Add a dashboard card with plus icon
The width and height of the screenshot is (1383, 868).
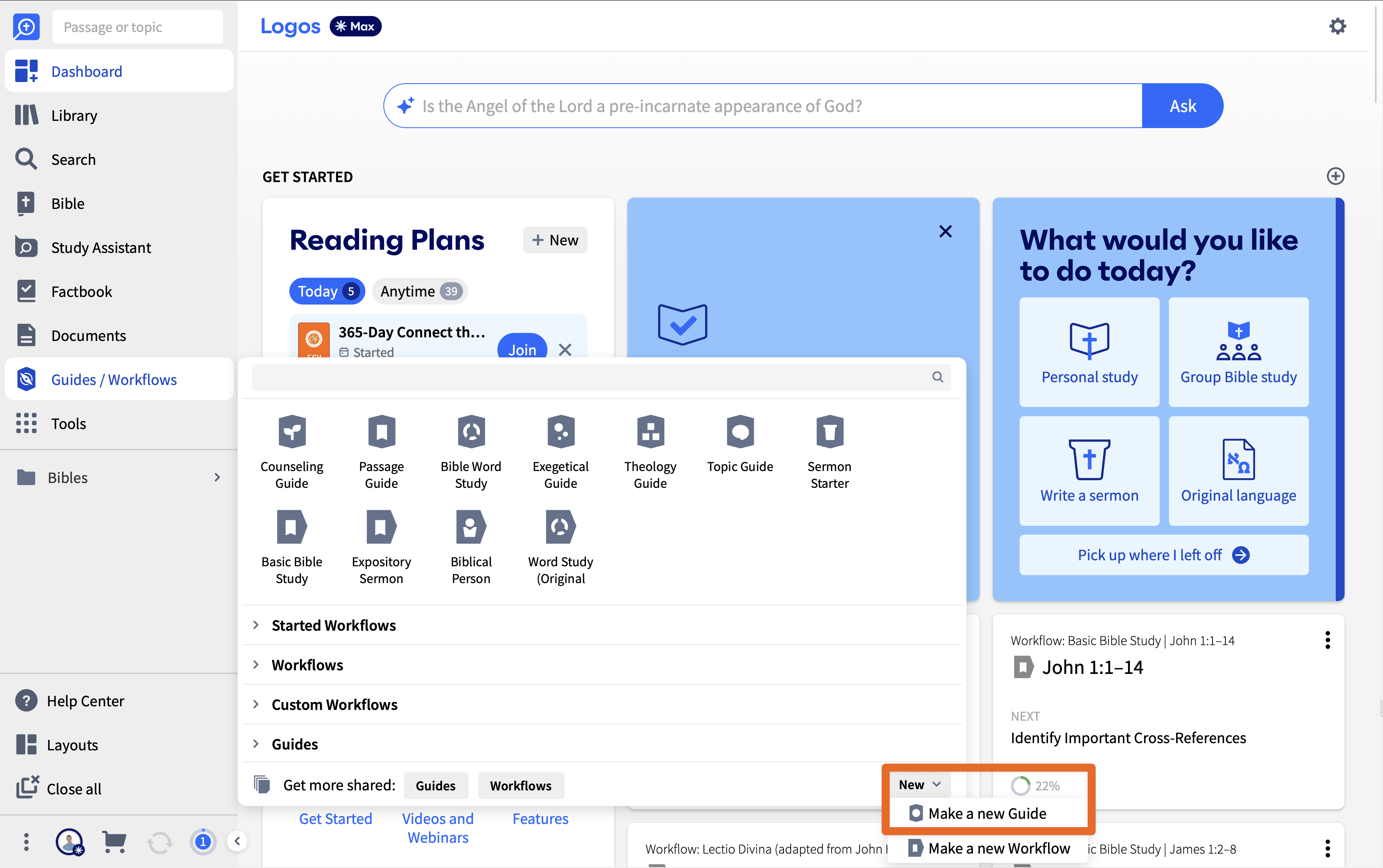(x=1335, y=176)
